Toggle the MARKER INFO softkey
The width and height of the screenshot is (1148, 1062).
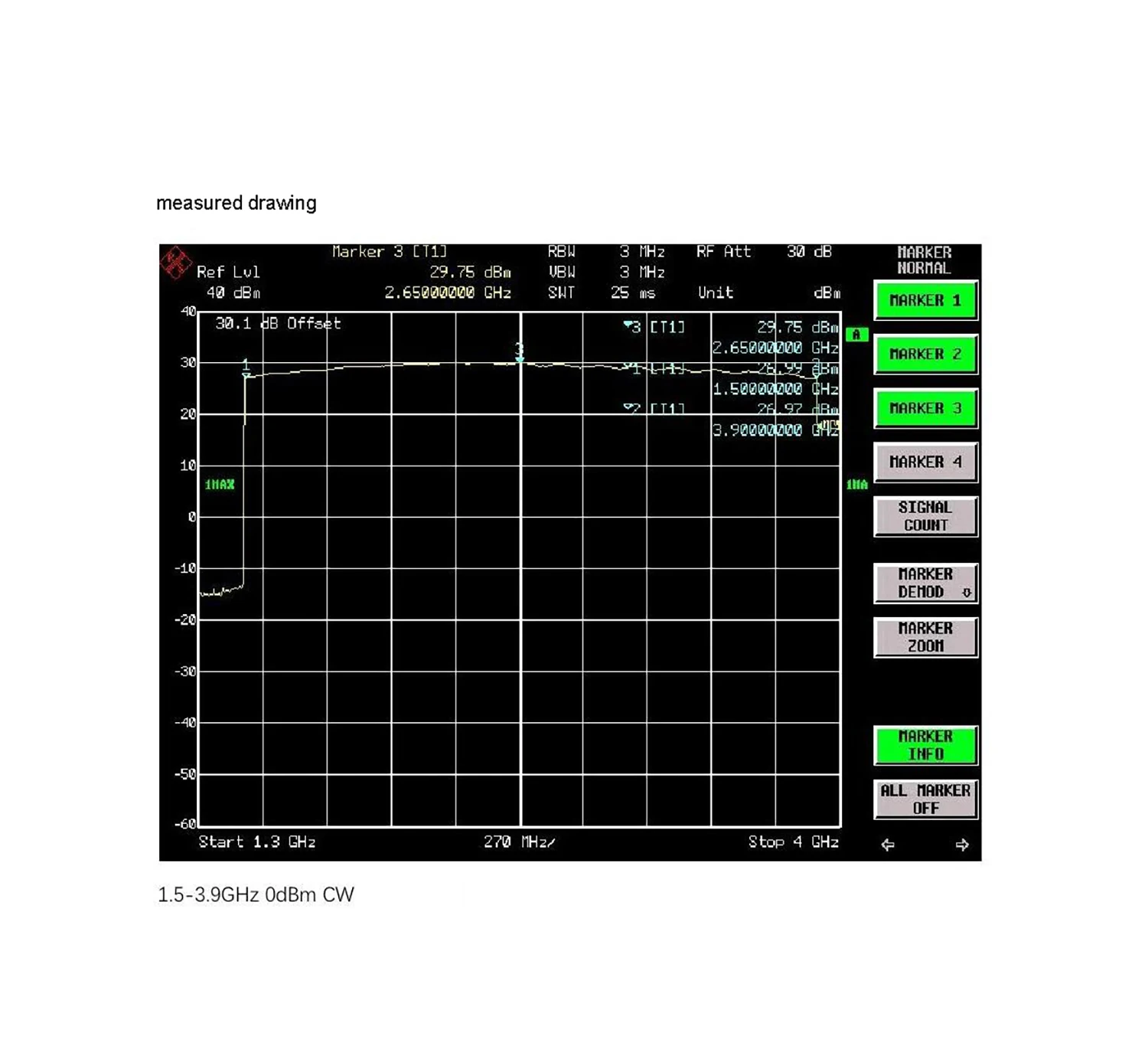(925, 745)
